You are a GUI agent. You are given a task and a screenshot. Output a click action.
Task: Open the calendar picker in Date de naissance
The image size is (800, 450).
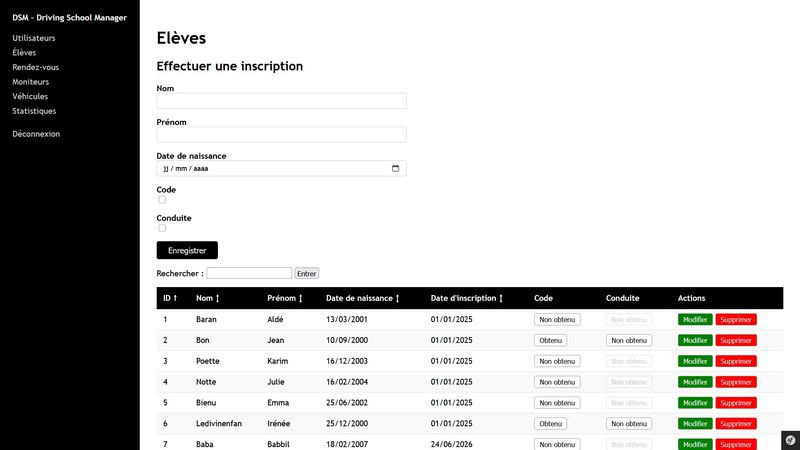click(x=395, y=168)
